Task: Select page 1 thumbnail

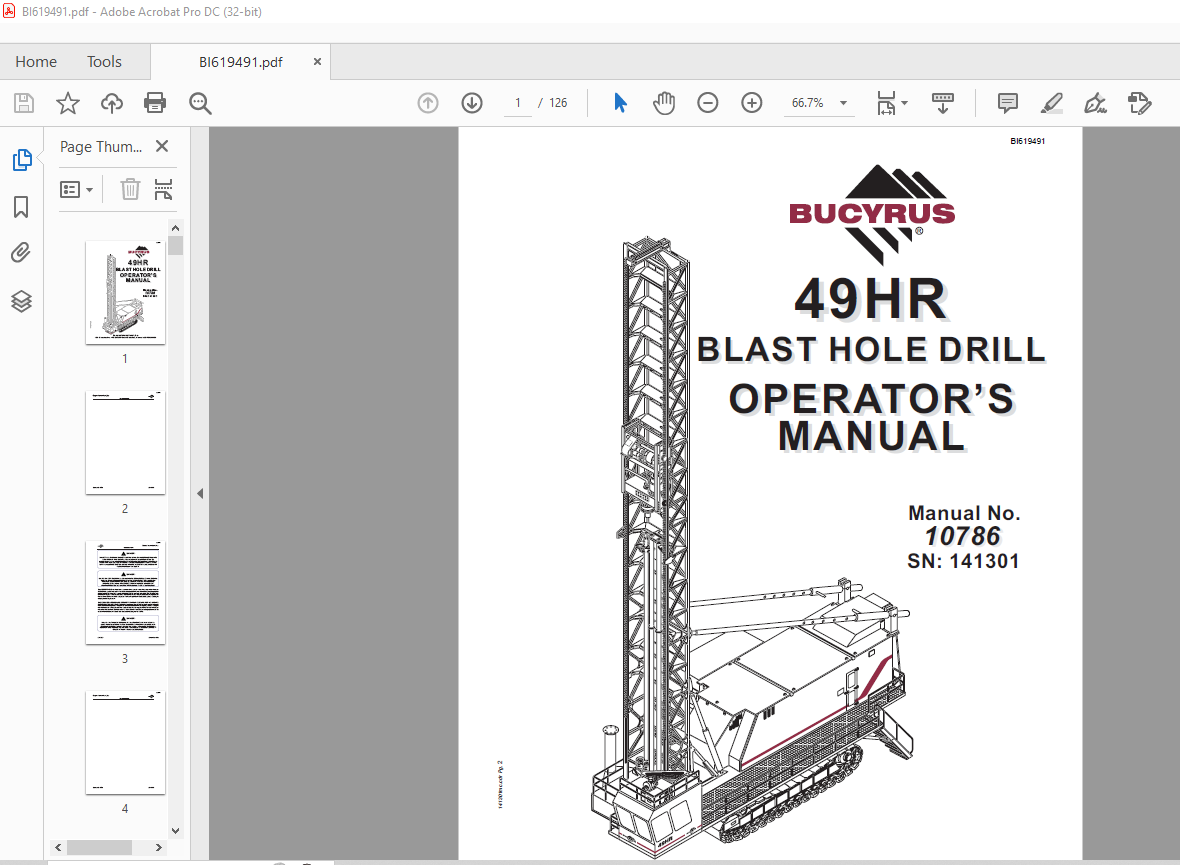Action: pyautogui.click(x=125, y=293)
